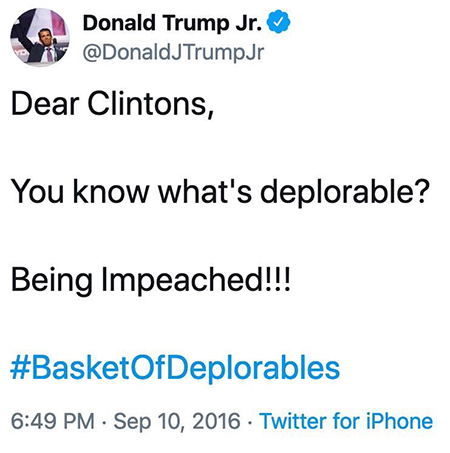Click the word deplorable? in the tweet
450x453 pixels.
click(343, 191)
